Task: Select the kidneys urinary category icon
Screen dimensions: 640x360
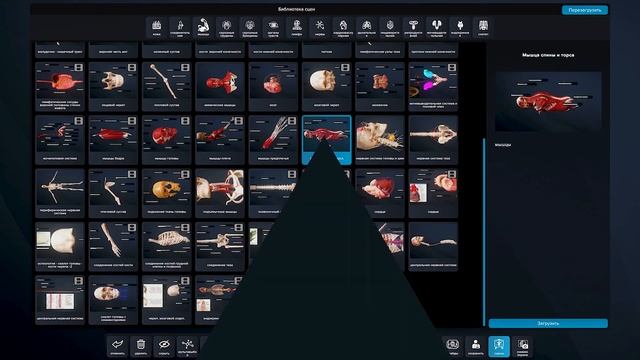Action: [x=436, y=28]
